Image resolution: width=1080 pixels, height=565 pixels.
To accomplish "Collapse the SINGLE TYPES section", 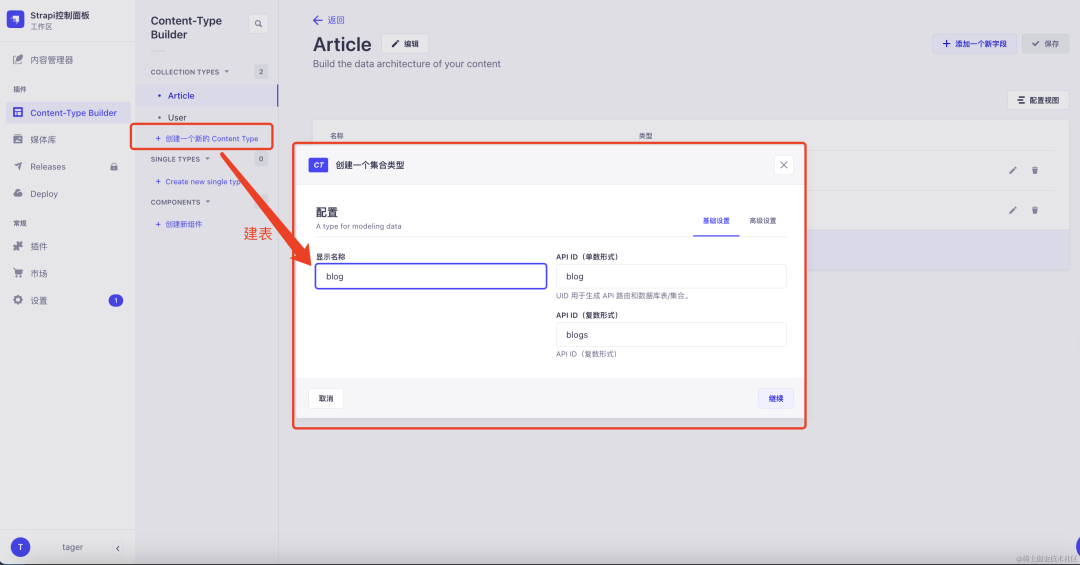I will coord(180,159).
